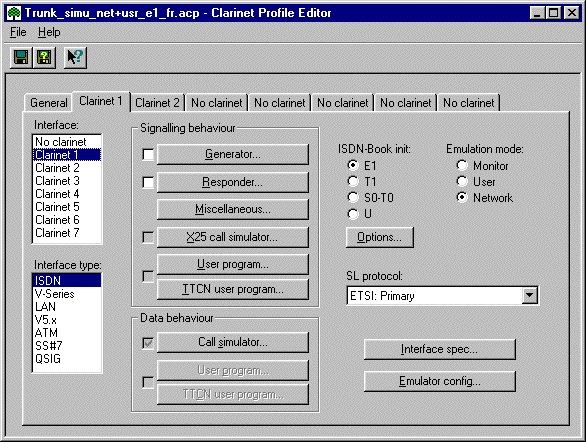Switch to the General tab
586x442 pixels.
click(x=49, y=103)
